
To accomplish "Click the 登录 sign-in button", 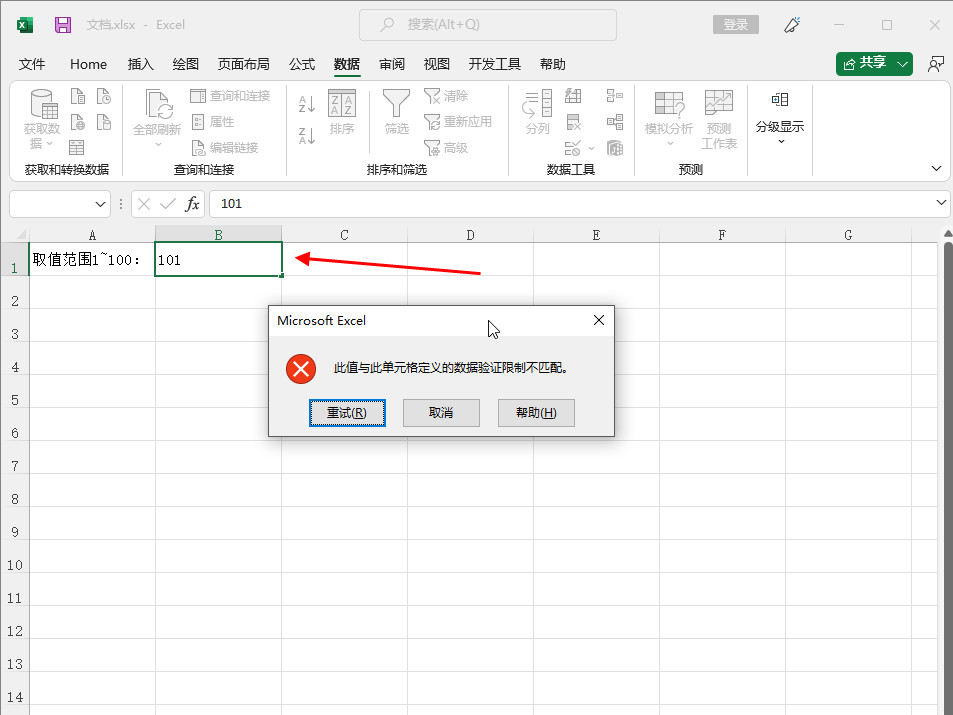I will [x=735, y=25].
